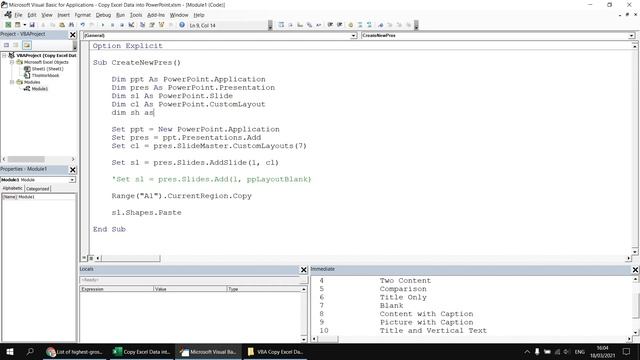Open Project Explorer from the toolbar icon
Image resolution: width=640 pixels, height=360 pixels.
pyautogui.click(x=142, y=25)
